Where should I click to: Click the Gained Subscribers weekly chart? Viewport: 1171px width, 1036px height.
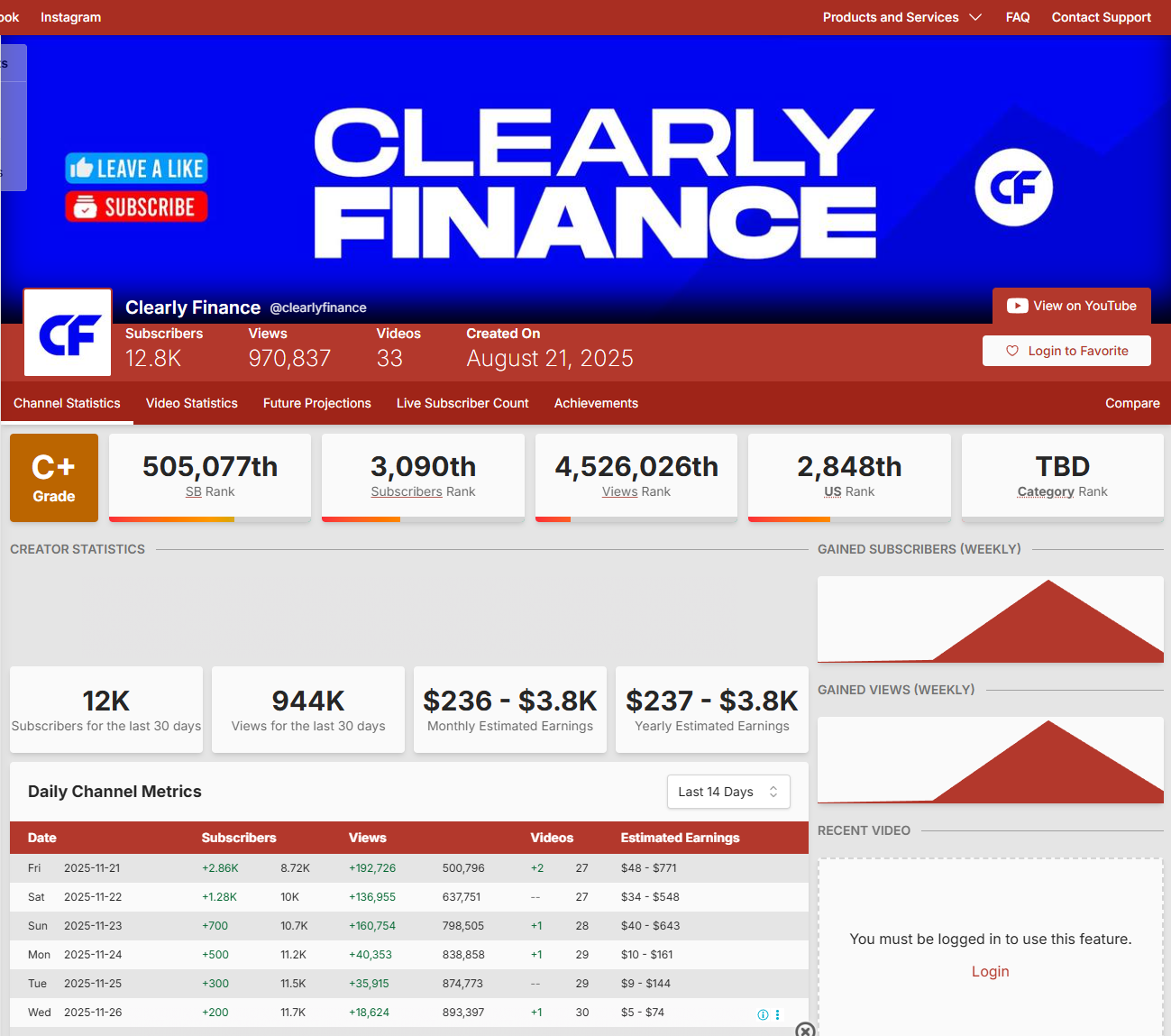tap(990, 619)
